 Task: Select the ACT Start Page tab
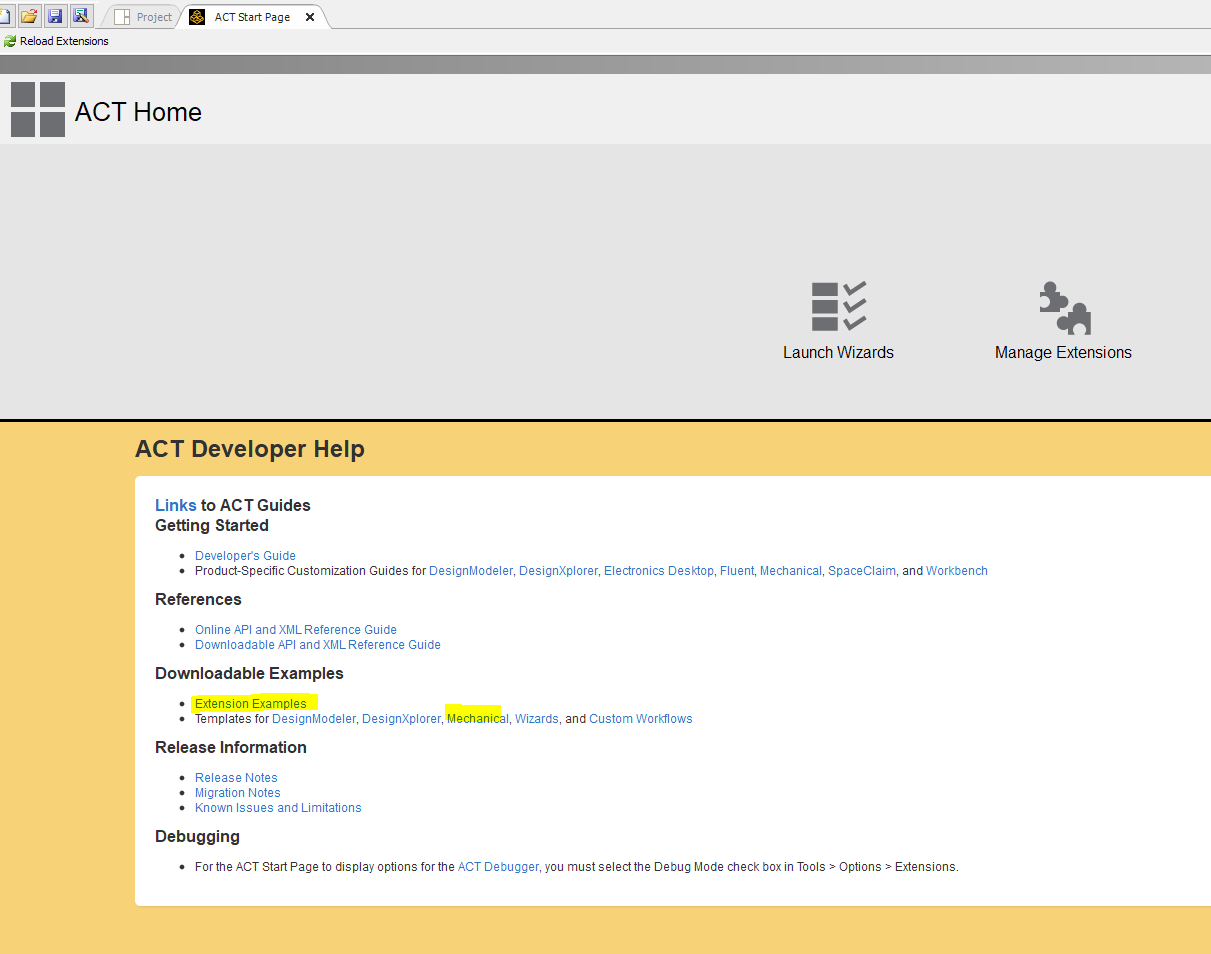pyautogui.click(x=252, y=17)
